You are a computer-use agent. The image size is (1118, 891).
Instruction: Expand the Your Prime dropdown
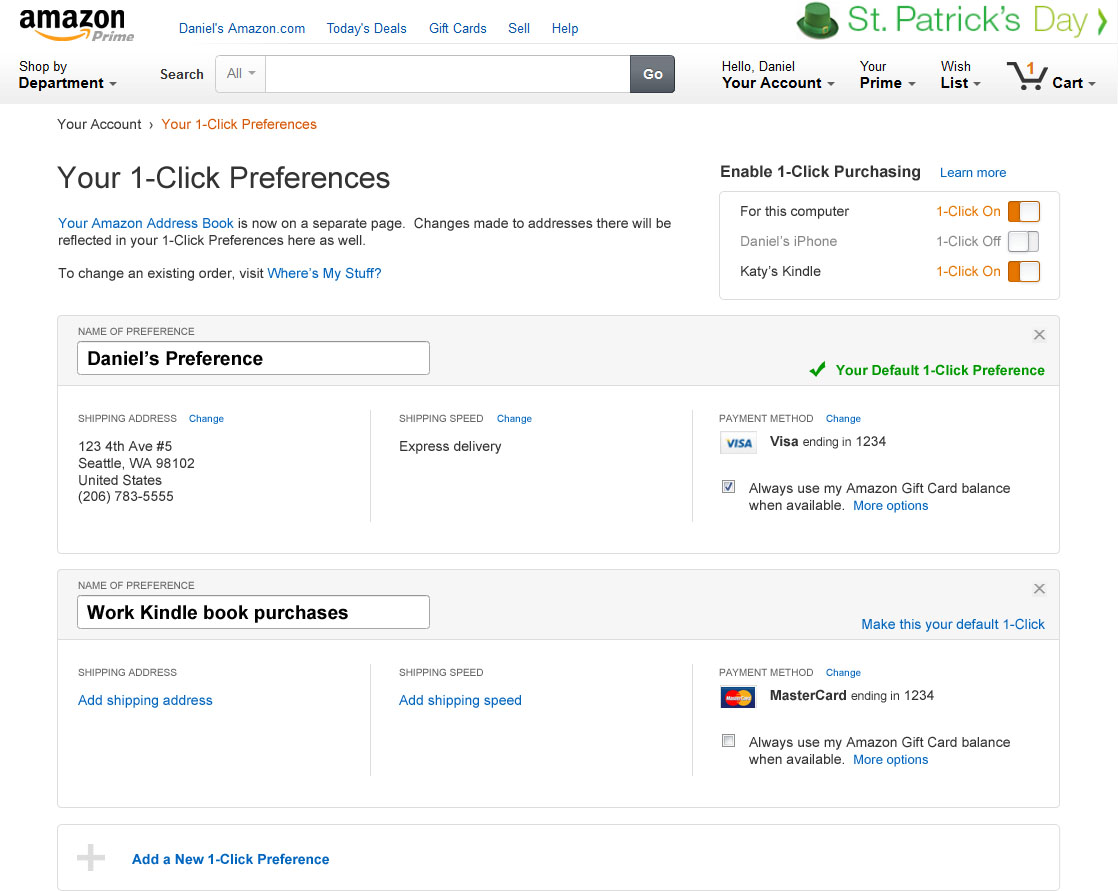point(887,75)
